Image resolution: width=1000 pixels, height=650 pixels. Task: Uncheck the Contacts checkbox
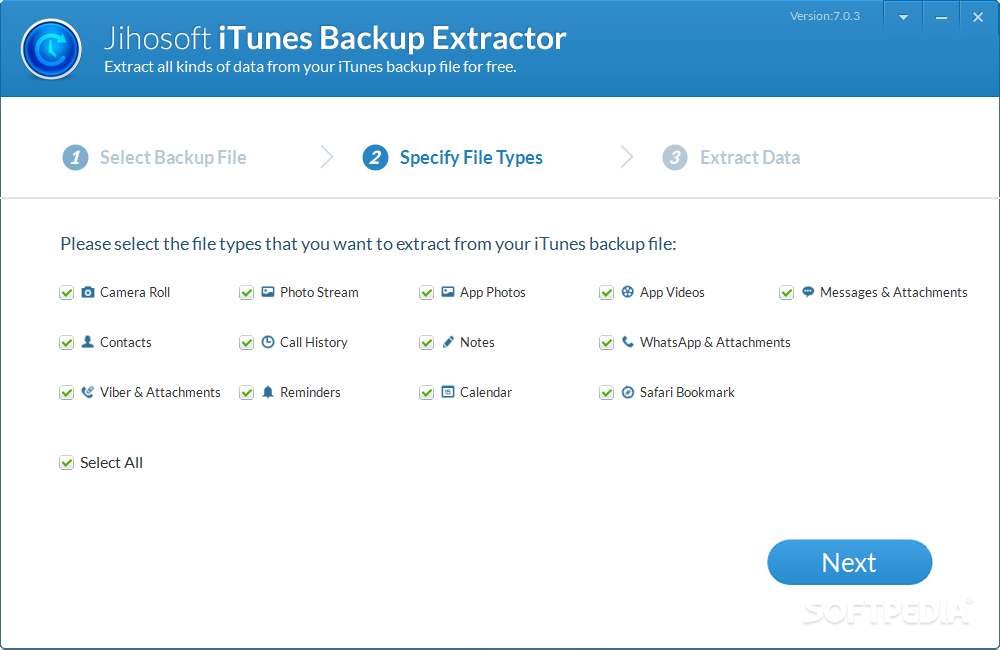tap(66, 343)
